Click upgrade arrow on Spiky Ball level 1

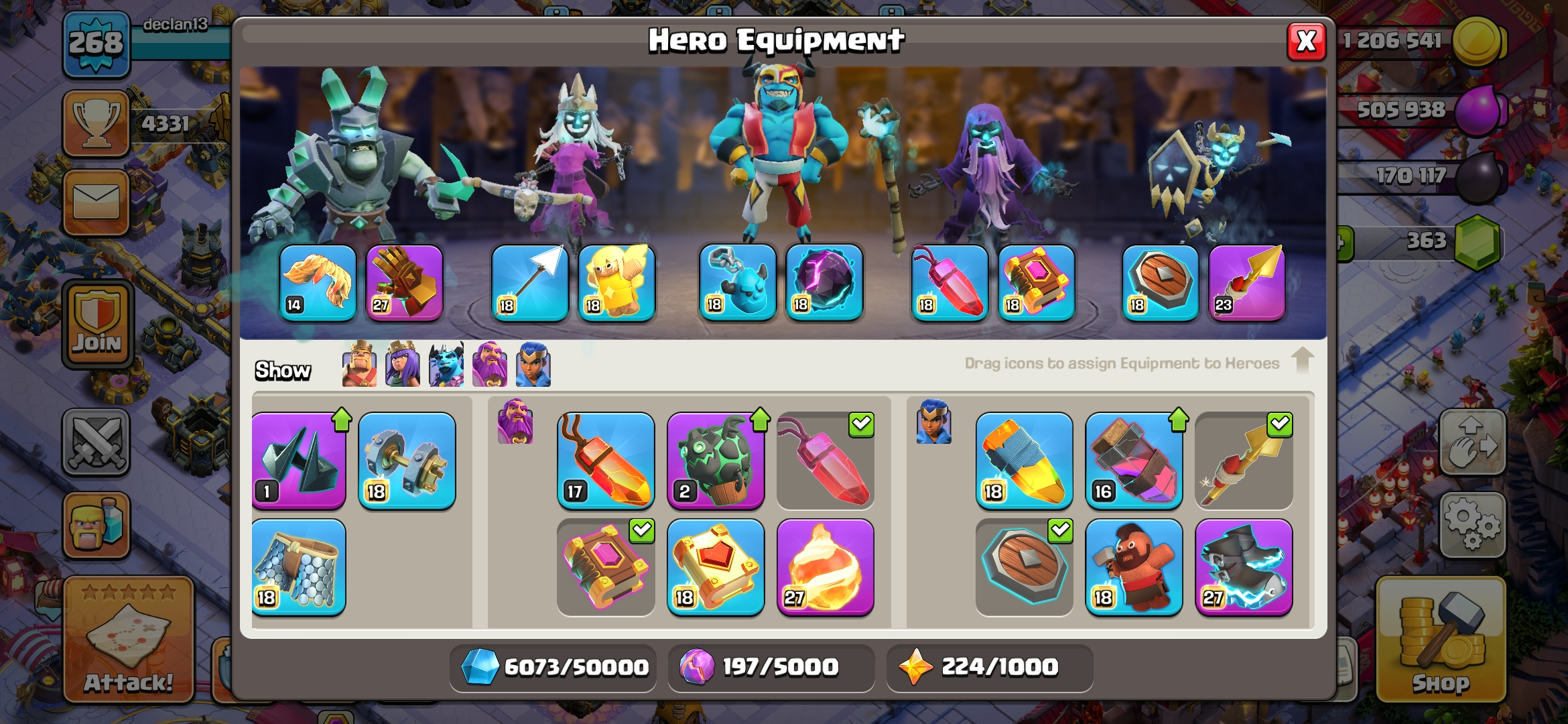tap(342, 420)
